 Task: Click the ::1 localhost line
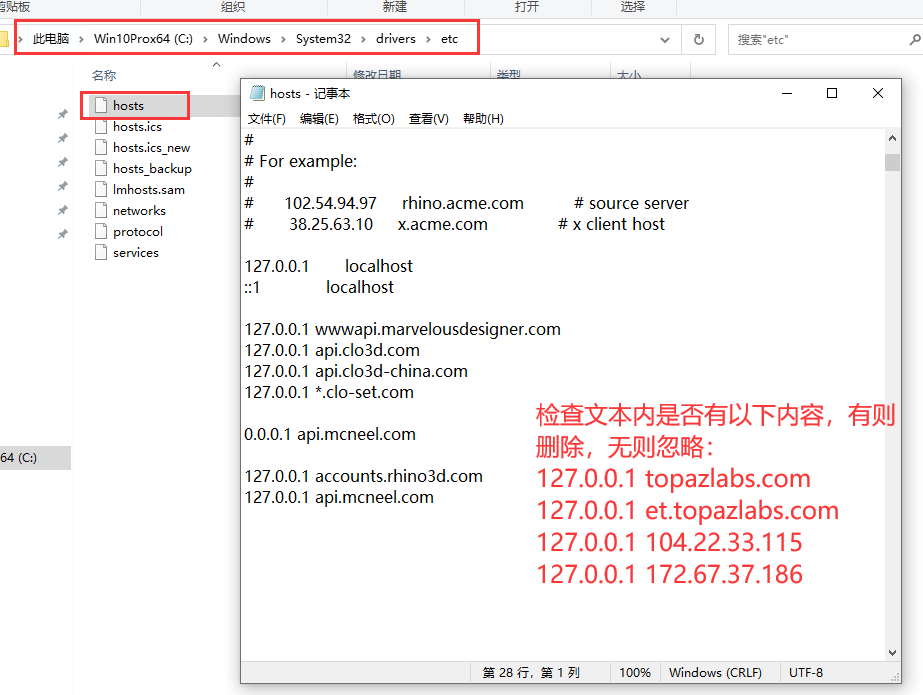319,287
